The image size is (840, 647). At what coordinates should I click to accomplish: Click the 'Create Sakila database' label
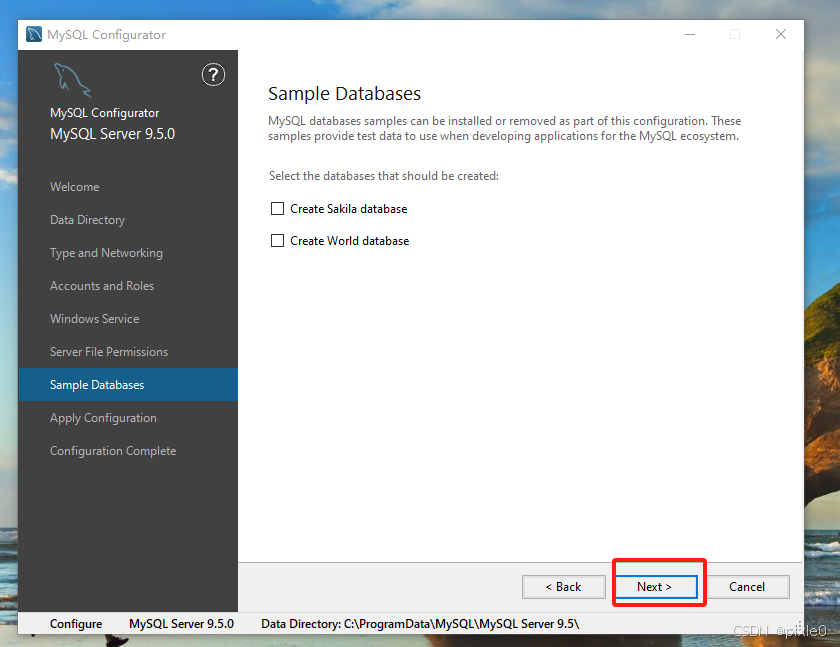[x=349, y=209]
